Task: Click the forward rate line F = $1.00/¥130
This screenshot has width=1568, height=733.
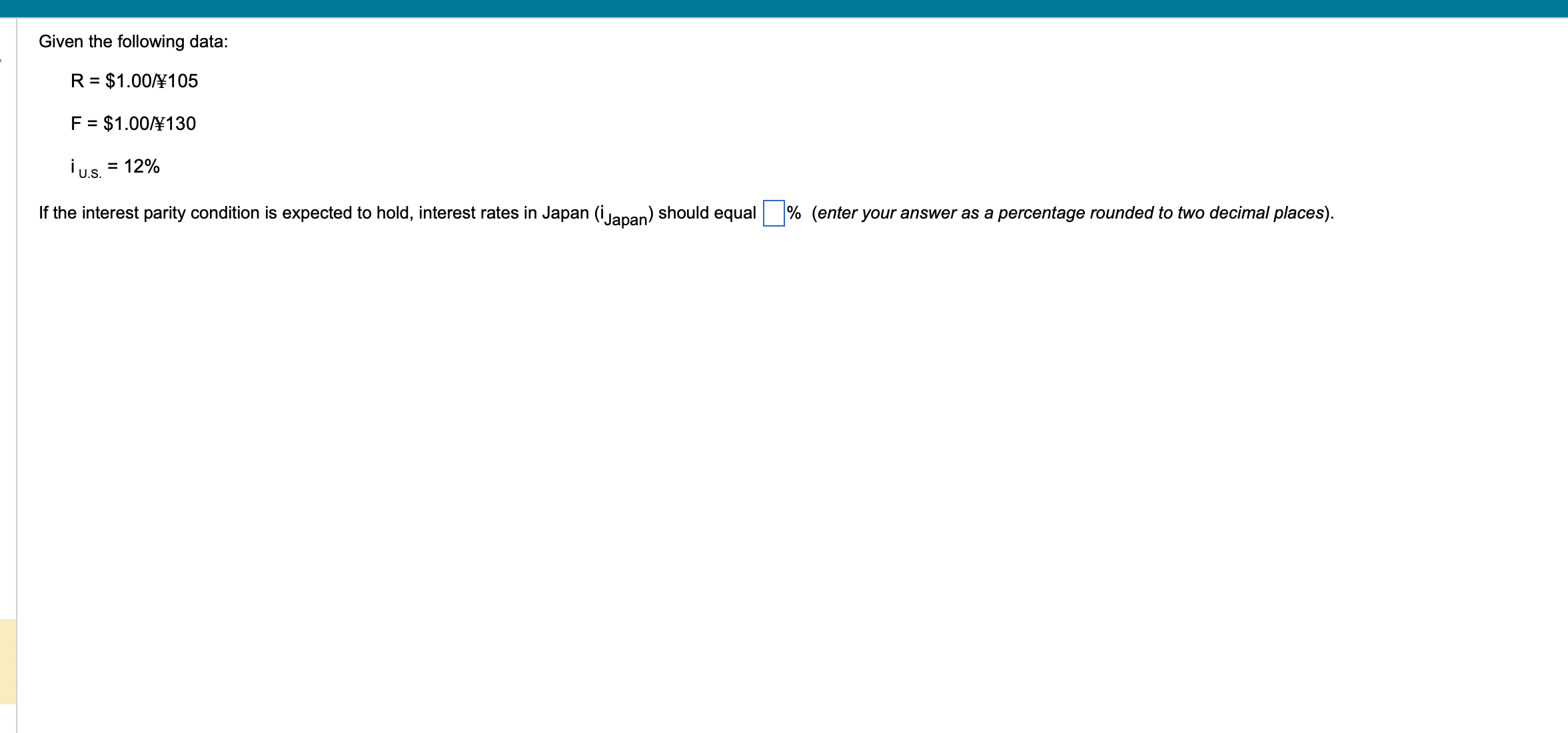Action: click(x=133, y=124)
